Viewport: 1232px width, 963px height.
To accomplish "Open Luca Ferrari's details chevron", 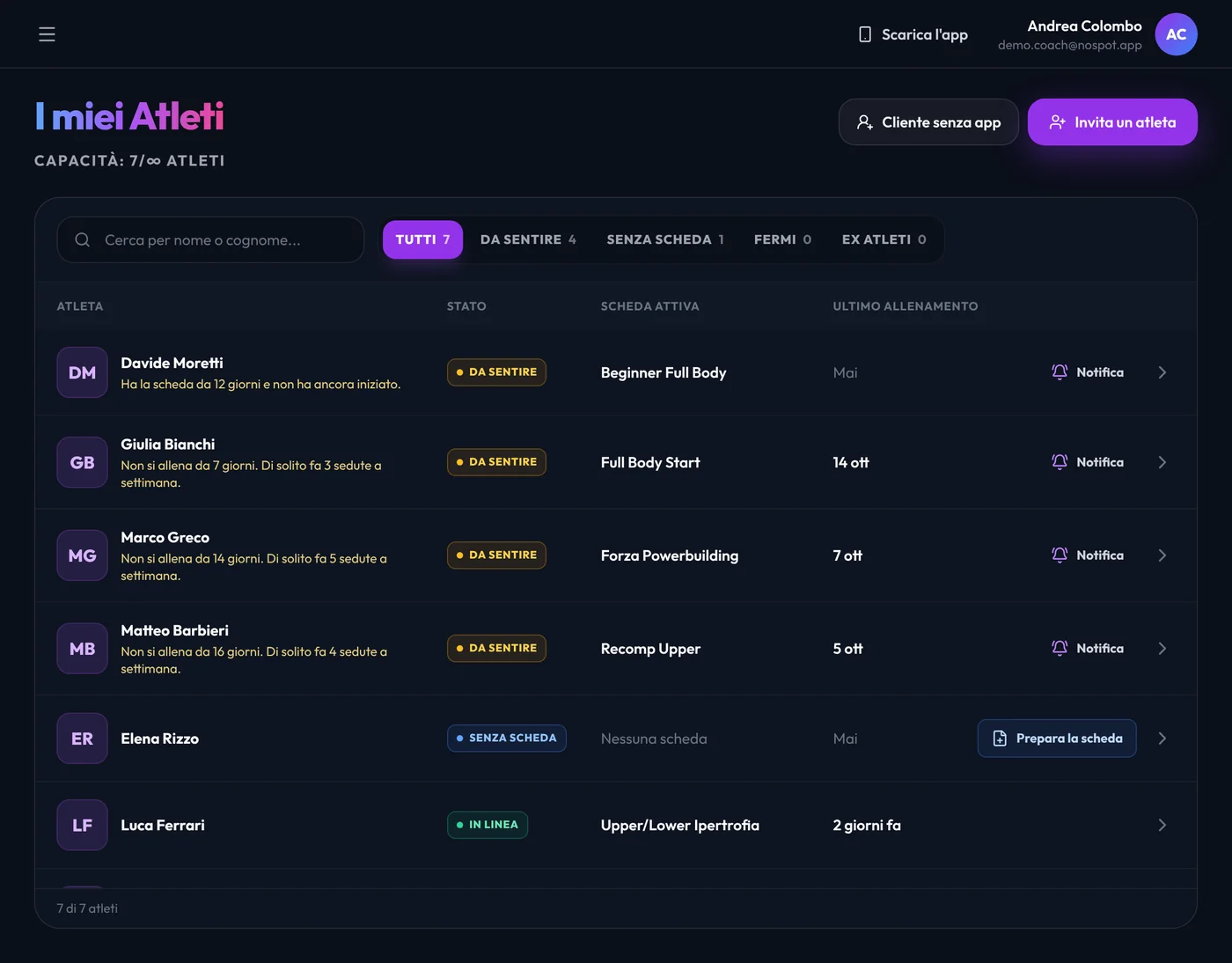I will pos(1162,825).
